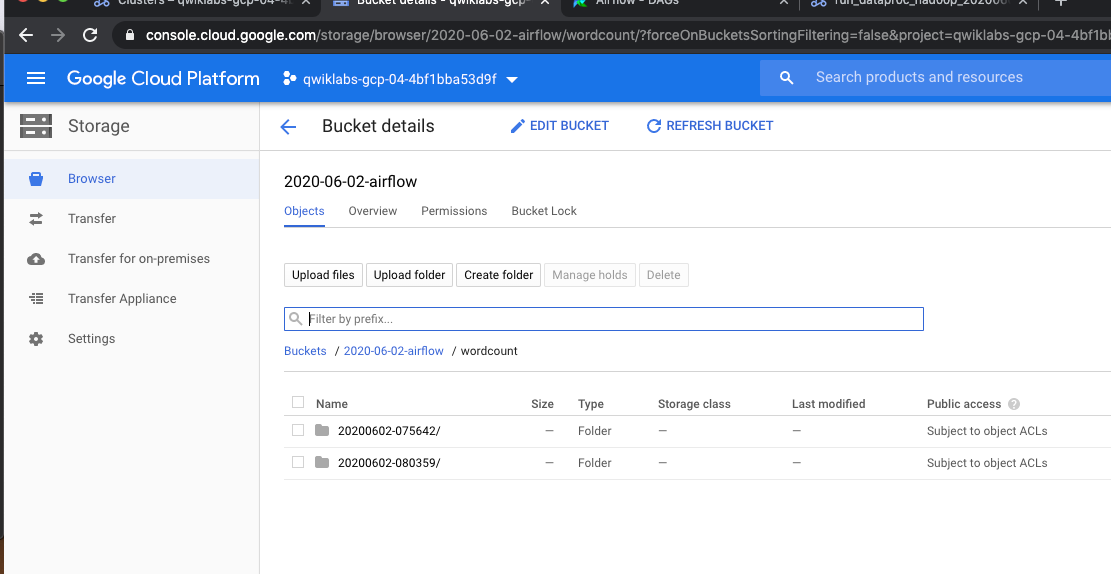Click the Public access column header
Viewport: 1111px width, 574px height.
(x=964, y=404)
